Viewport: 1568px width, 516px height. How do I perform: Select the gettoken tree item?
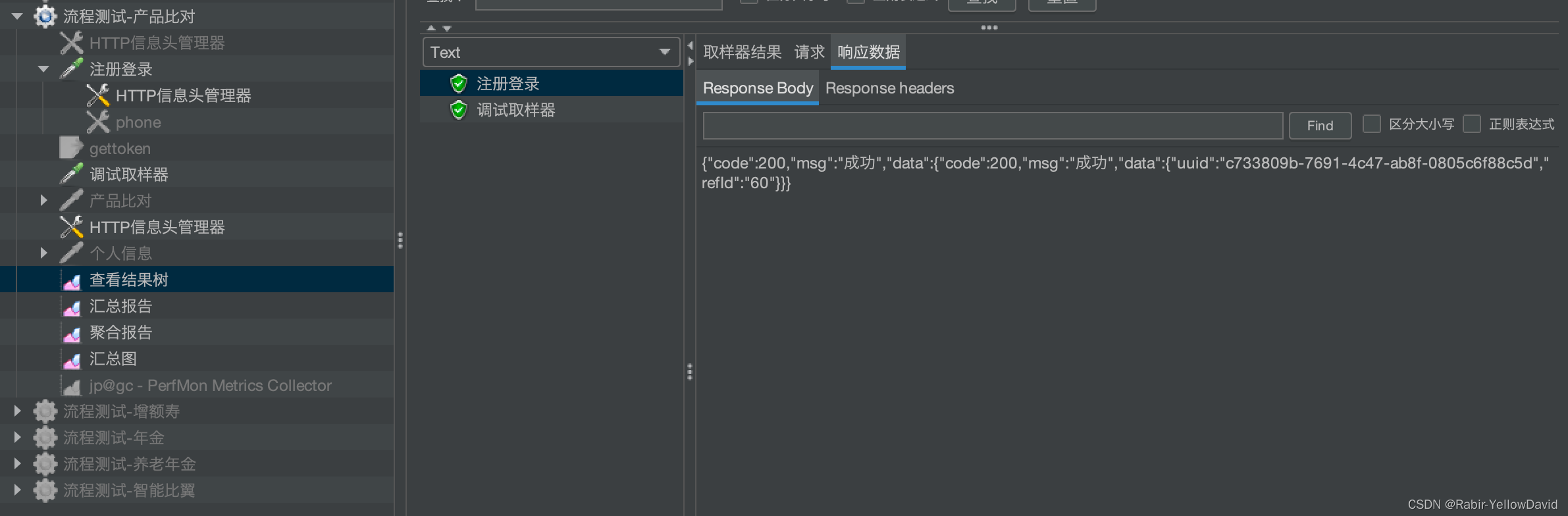point(120,149)
